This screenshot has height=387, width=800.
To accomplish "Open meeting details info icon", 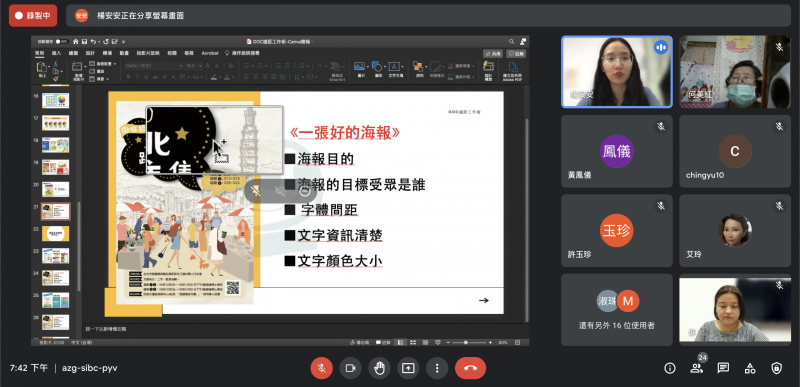I will (670, 368).
